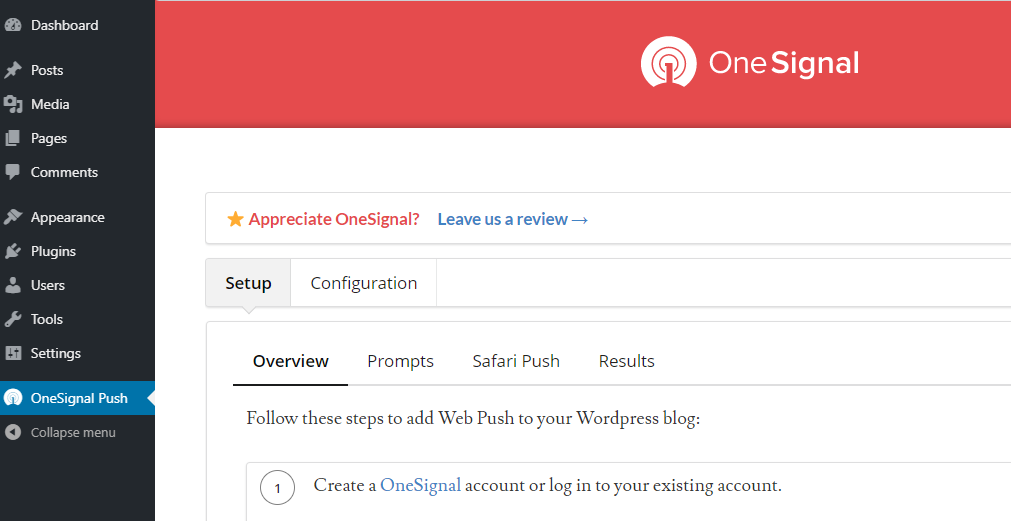Open the Tools menu label

[46, 319]
